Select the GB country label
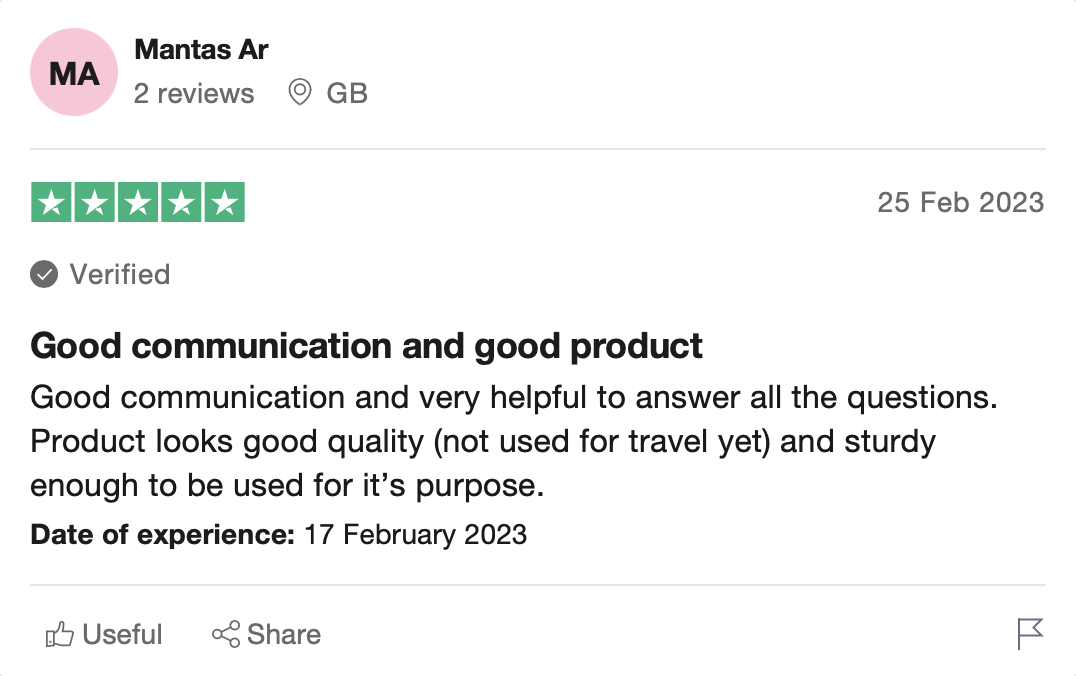Screen dimensions: 1076x676 tap(347, 93)
